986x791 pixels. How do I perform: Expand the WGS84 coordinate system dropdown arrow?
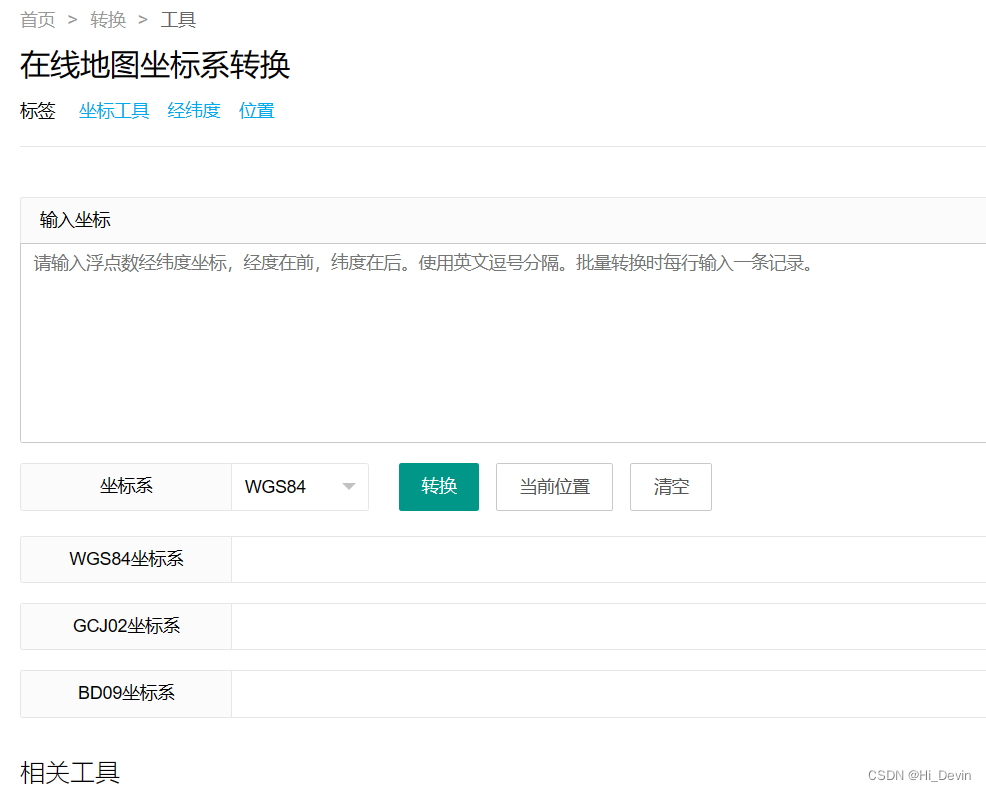click(349, 487)
